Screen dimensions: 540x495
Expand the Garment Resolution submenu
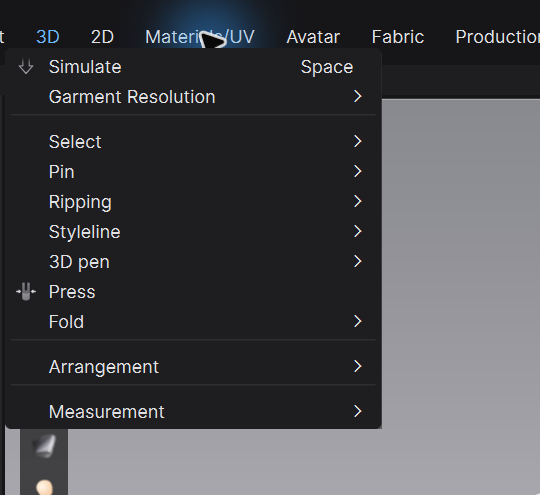[x=358, y=96]
